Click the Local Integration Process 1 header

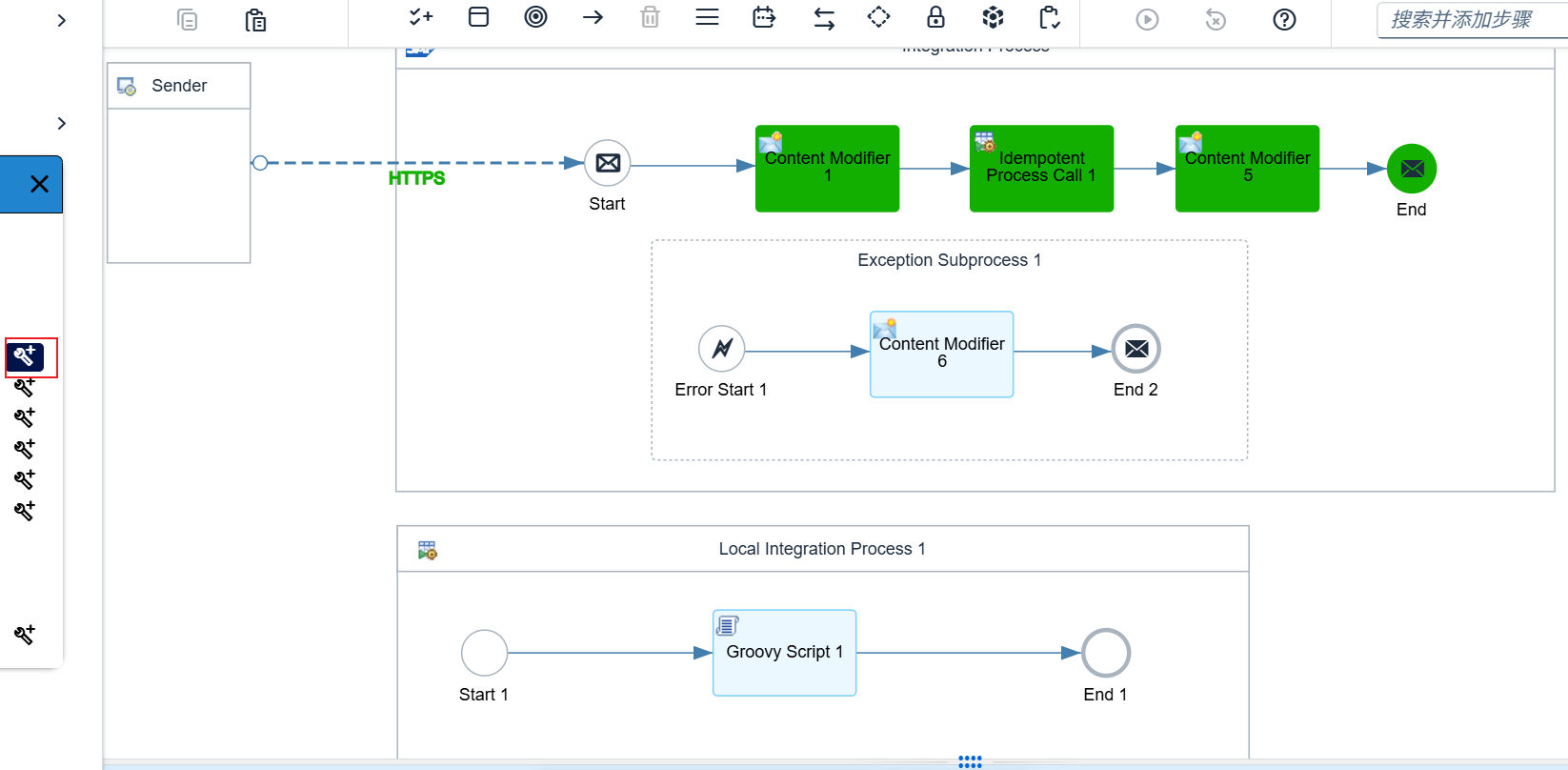(822, 549)
